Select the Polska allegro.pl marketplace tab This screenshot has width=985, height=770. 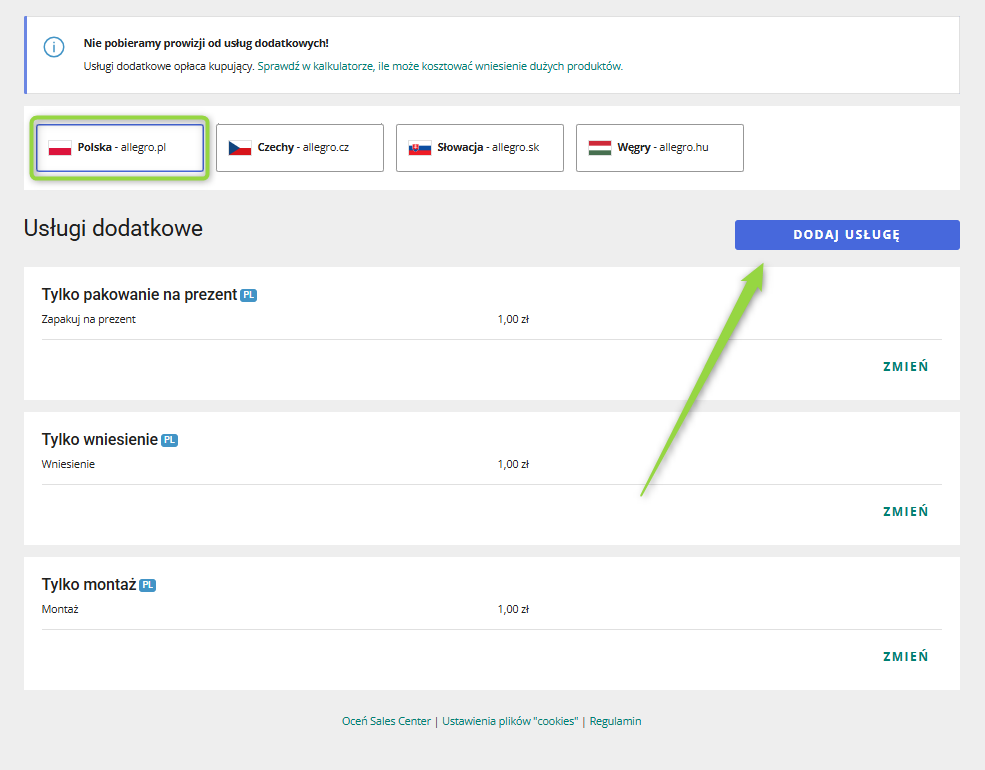pyautogui.click(x=120, y=148)
